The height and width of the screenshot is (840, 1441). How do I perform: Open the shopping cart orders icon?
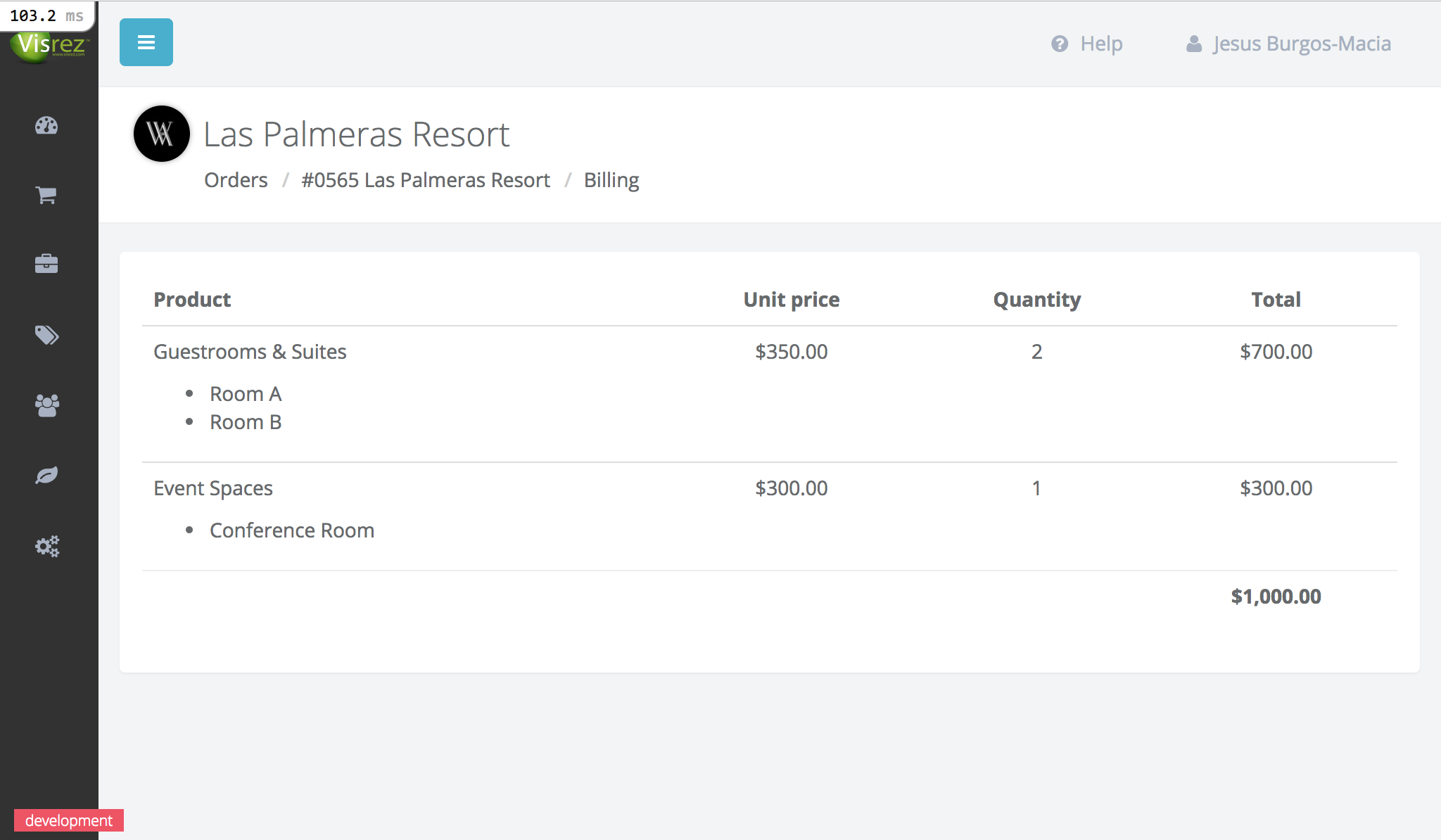coord(46,195)
